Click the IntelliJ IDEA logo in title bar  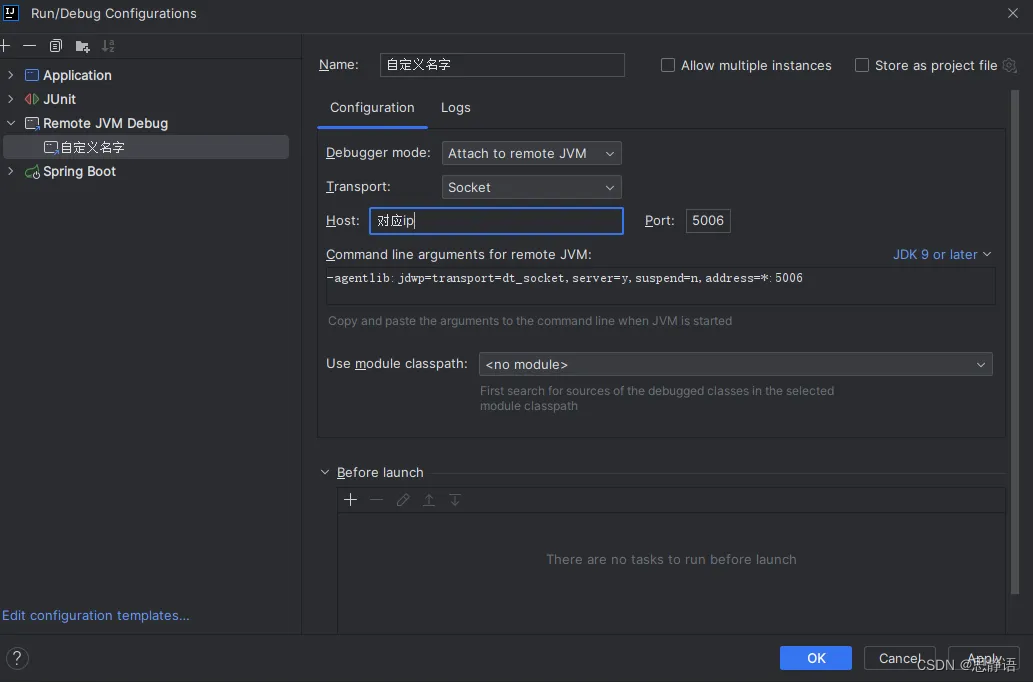[11, 13]
